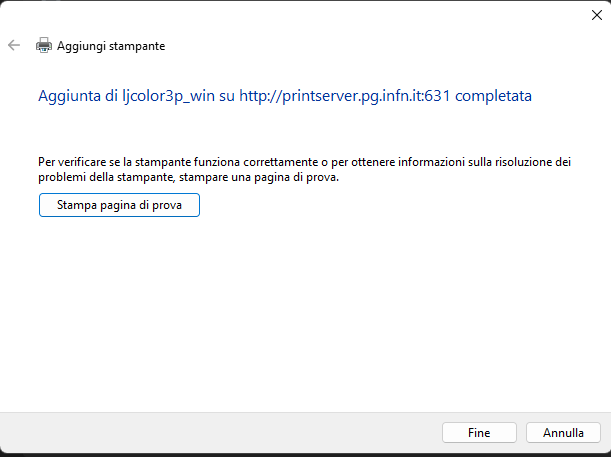
Task: Close the Aggiungi stampante dialog window
Action: click(x=597, y=15)
